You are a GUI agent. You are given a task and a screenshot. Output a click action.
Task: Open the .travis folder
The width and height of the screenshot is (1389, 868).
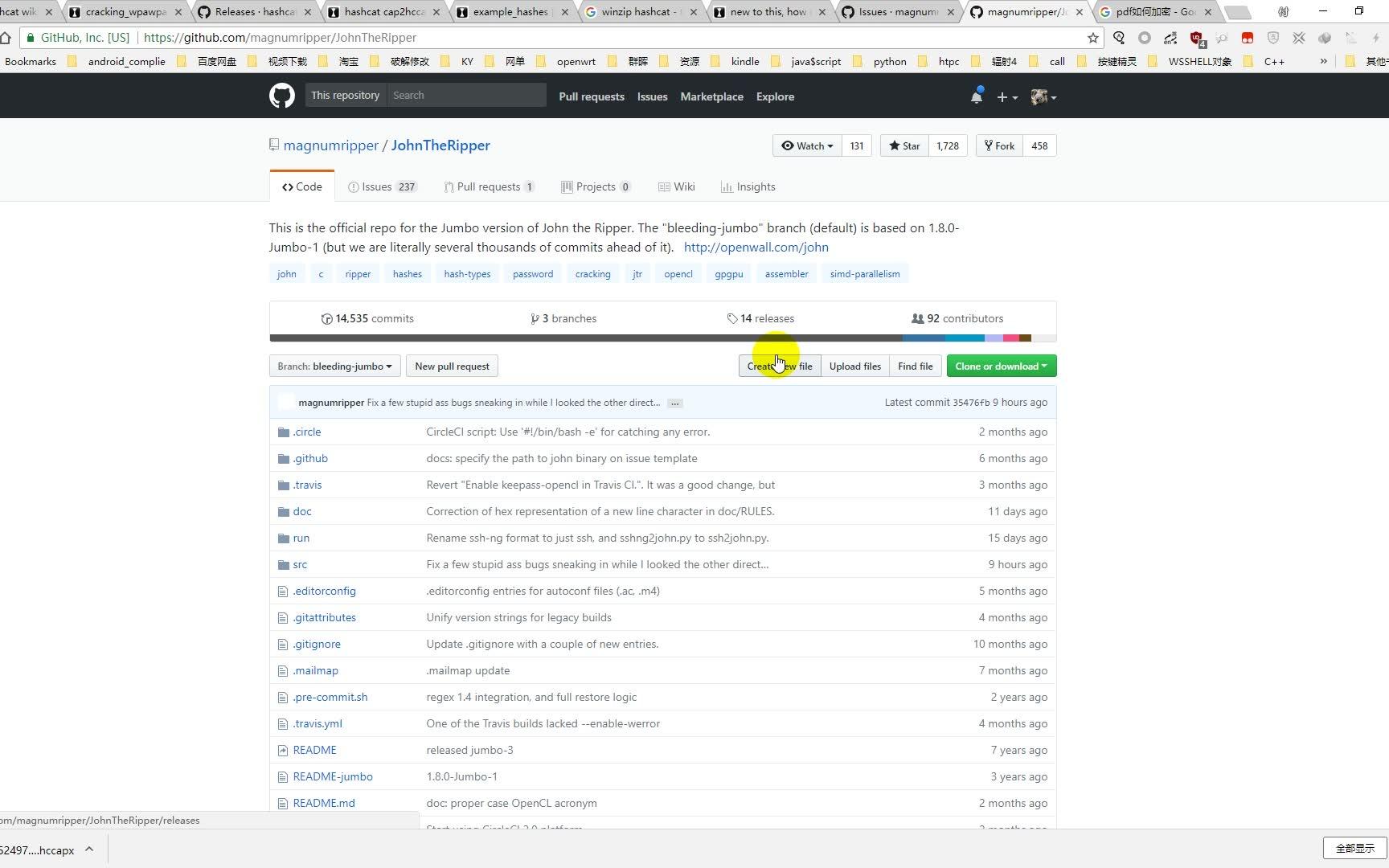point(307,485)
